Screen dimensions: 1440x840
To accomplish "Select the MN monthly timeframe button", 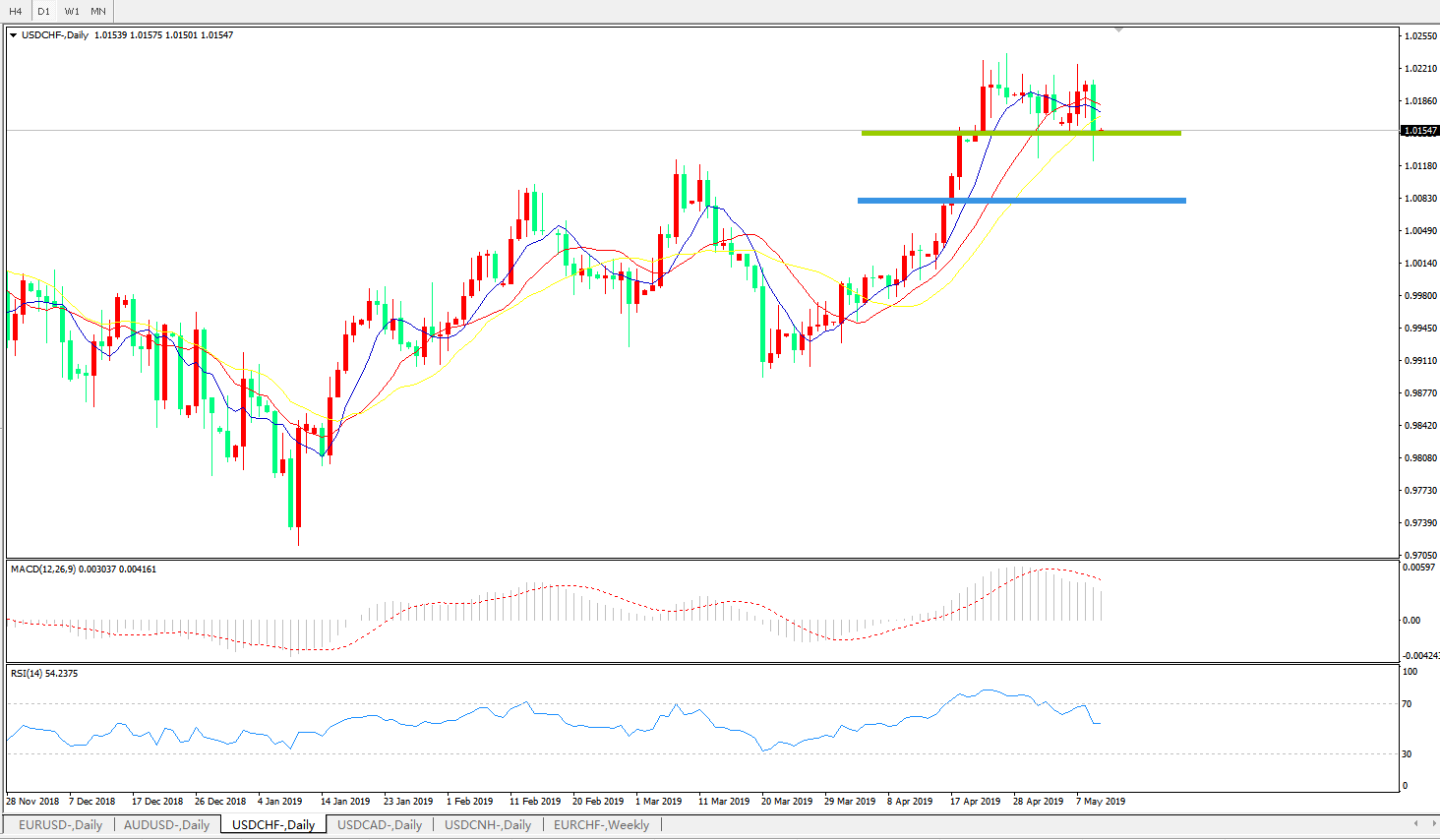I will 98,11.
